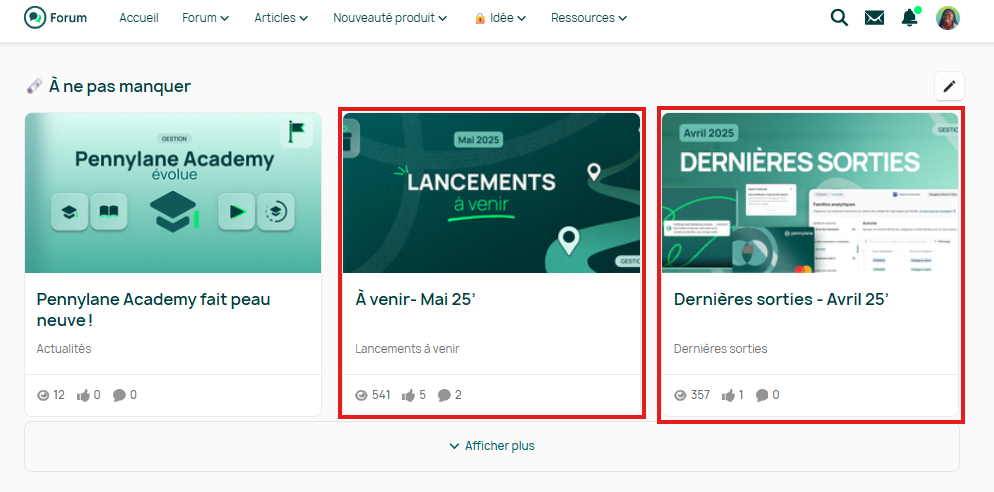Open "Pennylane Academy fait peau neuve !" title
This screenshot has height=492, width=994.
pos(153,308)
